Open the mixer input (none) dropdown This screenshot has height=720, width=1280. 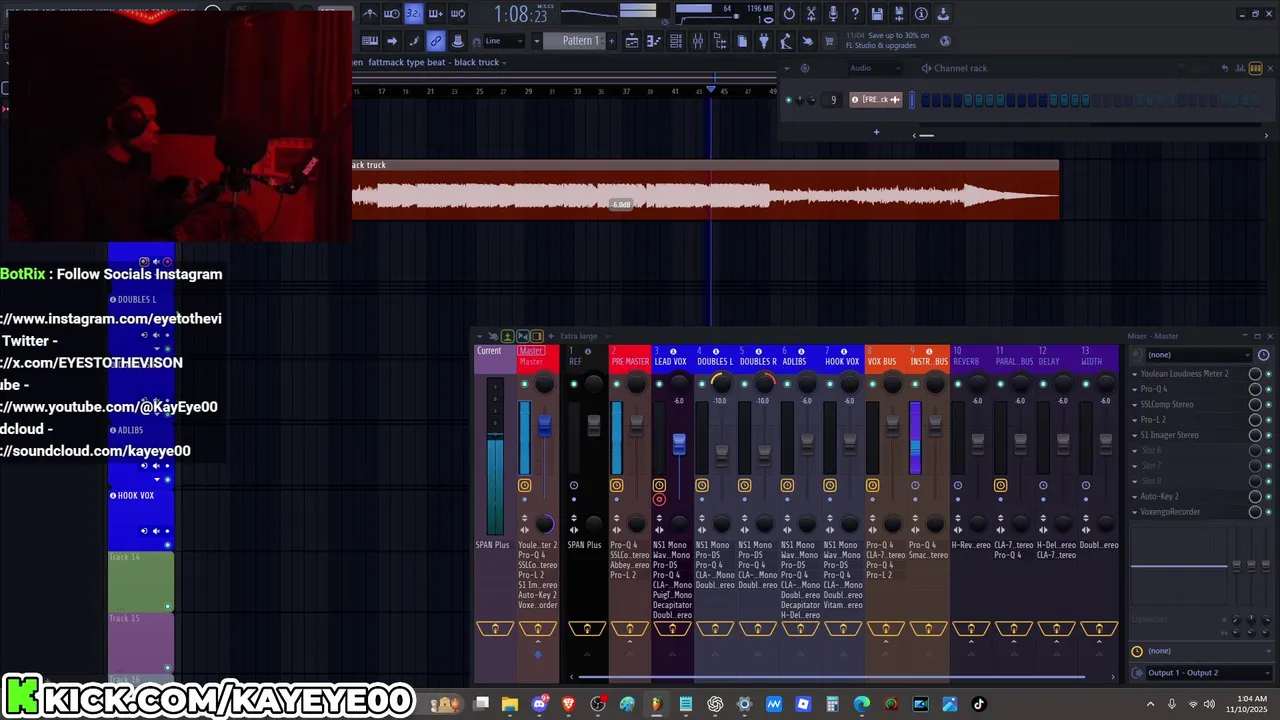click(x=1197, y=355)
